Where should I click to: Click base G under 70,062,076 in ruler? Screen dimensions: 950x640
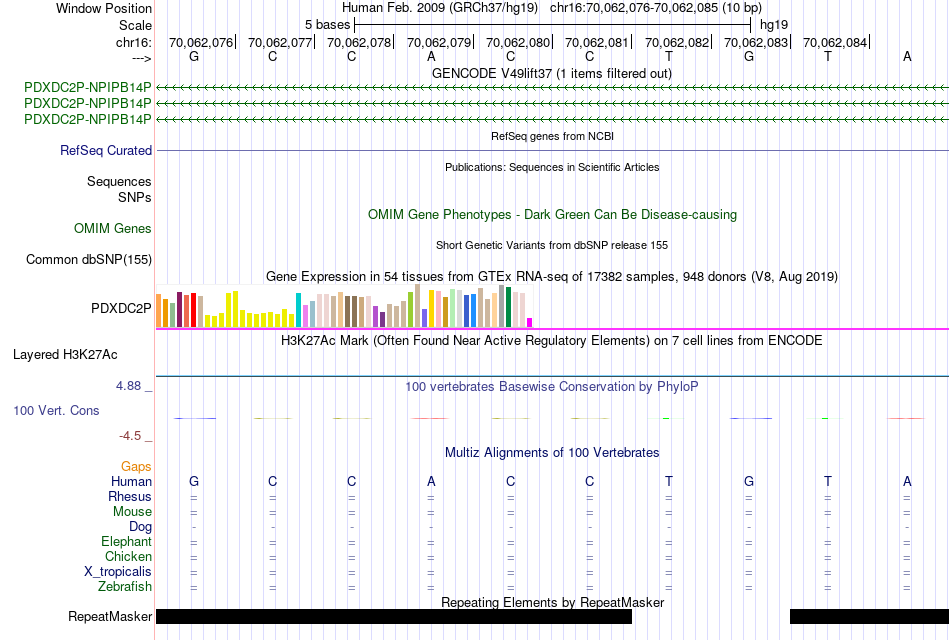[194, 56]
